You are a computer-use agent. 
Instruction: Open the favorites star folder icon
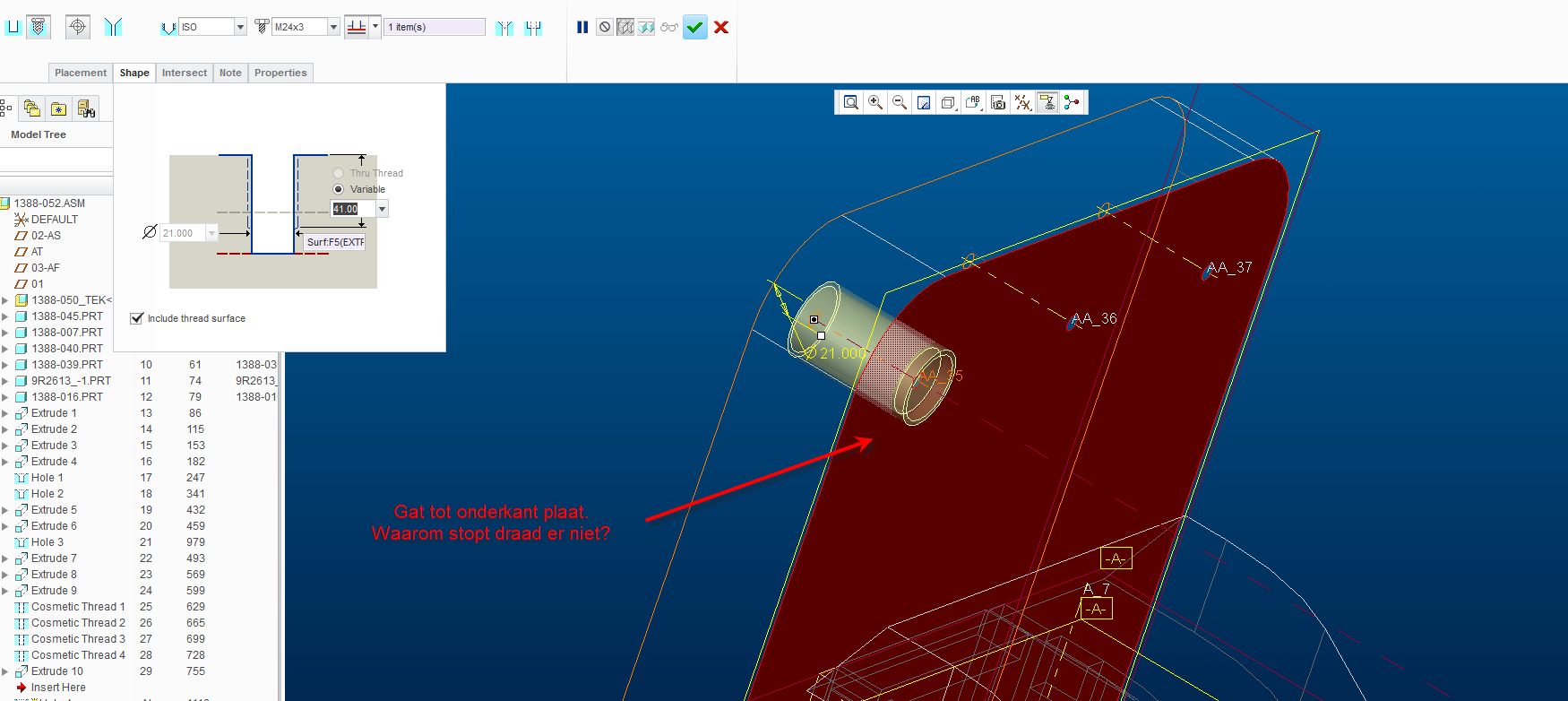pyautogui.click(x=58, y=108)
